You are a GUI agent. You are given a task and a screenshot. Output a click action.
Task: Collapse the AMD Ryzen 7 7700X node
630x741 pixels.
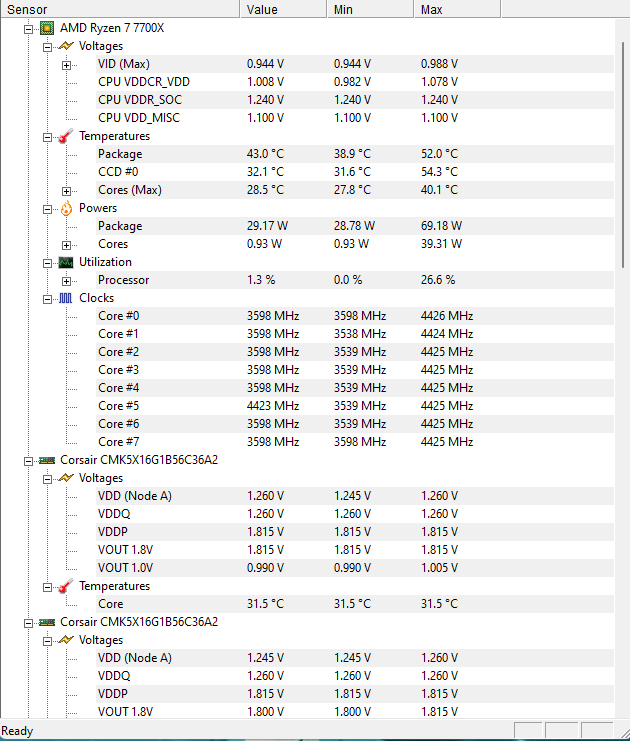28,29
